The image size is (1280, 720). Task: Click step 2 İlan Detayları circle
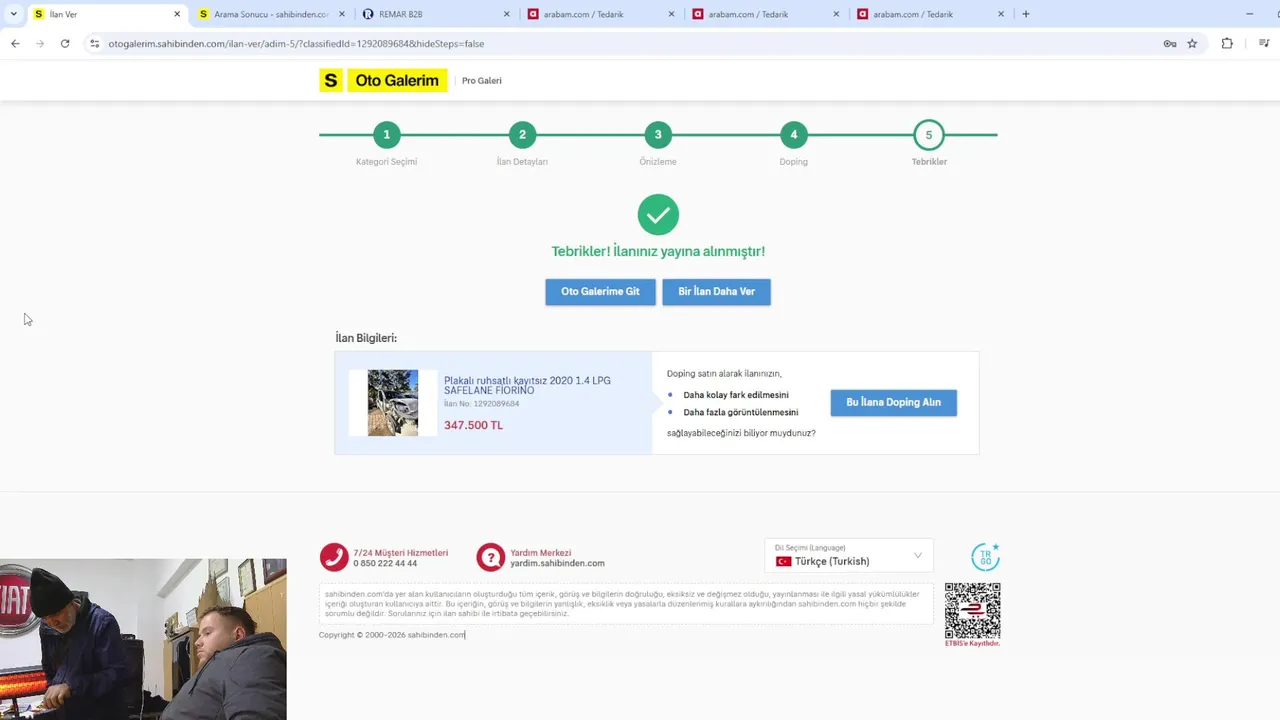pos(522,134)
